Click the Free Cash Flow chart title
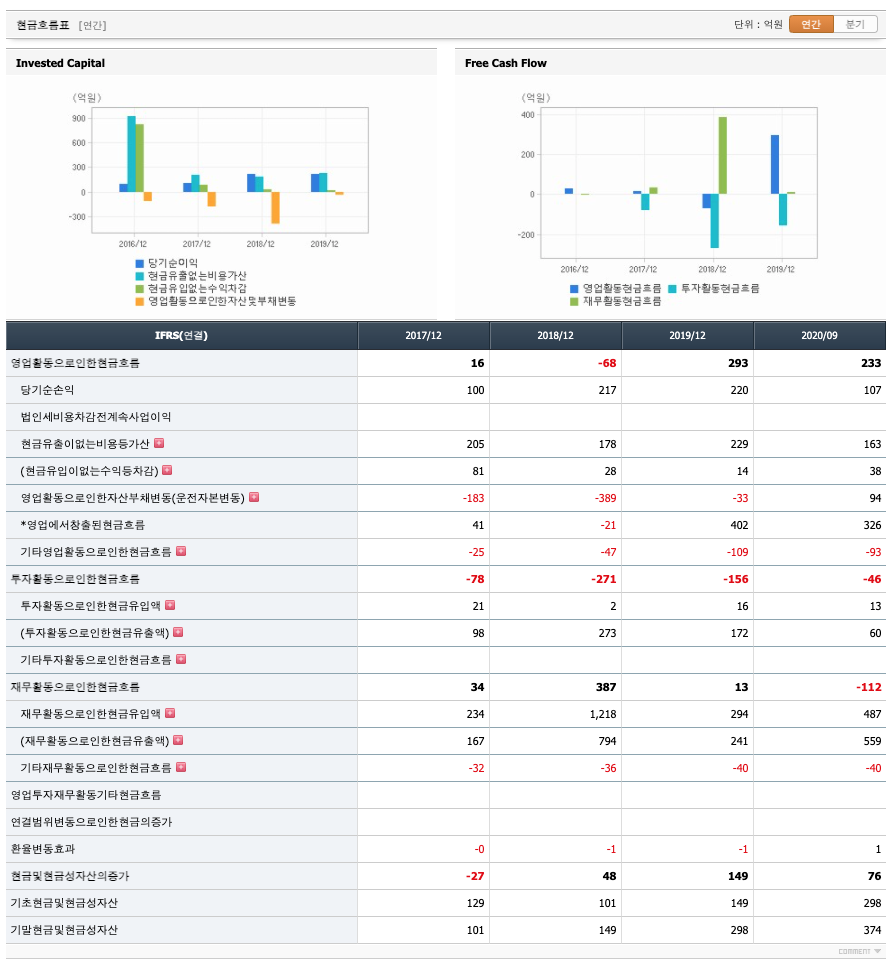The image size is (893, 965). (x=506, y=63)
